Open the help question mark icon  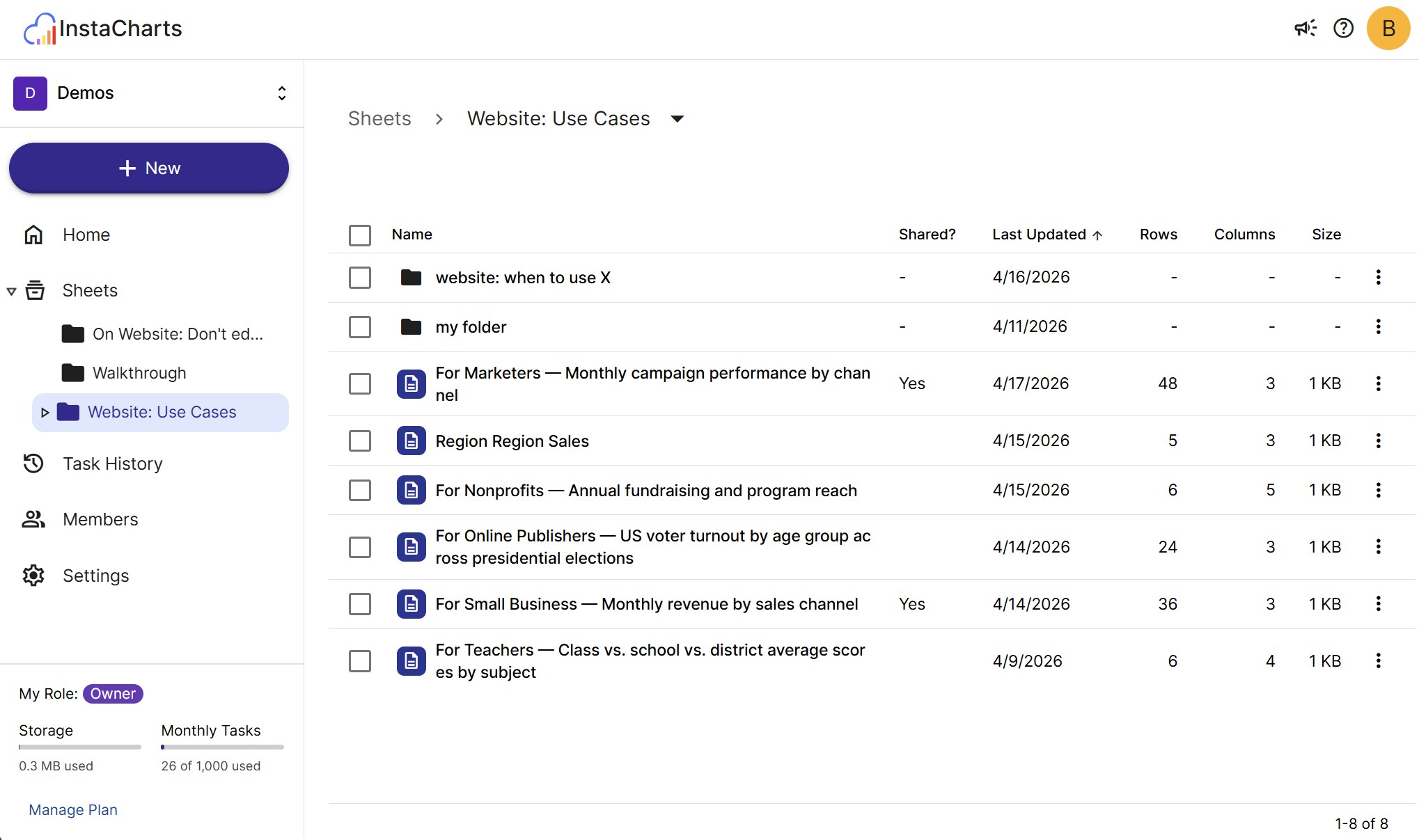coord(1343,29)
